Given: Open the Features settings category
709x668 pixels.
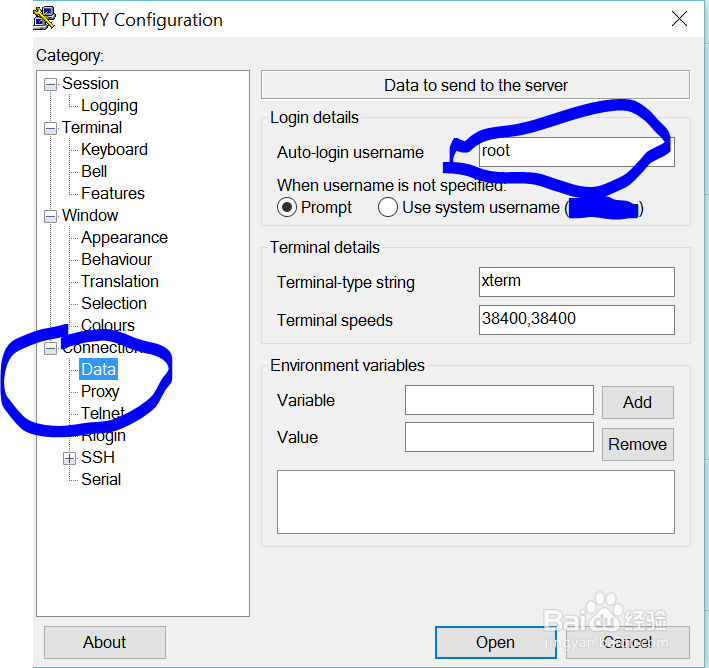Looking at the screenshot, I should click(113, 194).
